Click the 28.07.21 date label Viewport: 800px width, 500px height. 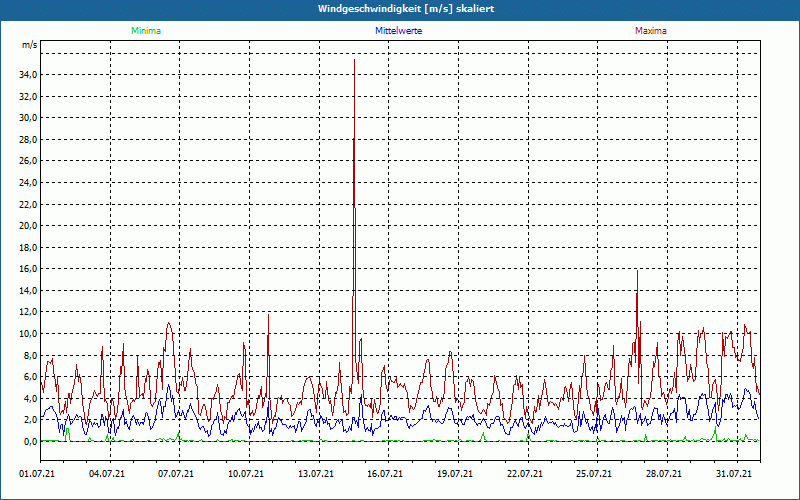[x=664, y=474]
